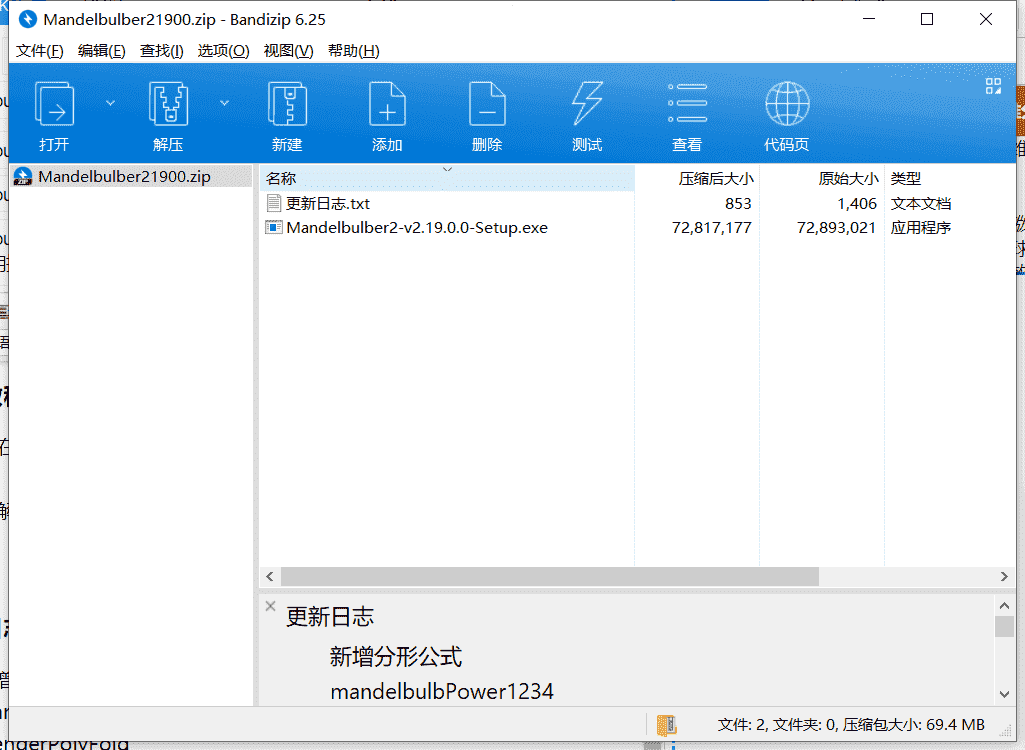Click the Code page (代码页) globe icon
This screenshot has height=750, width=1025.
click(x=787, y=103)
